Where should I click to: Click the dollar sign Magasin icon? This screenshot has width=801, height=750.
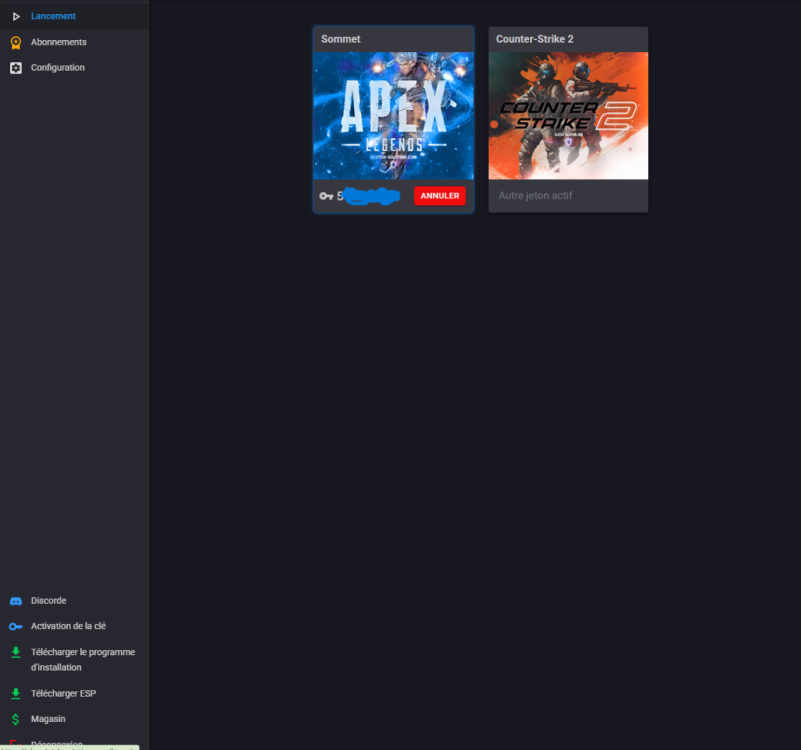tap(15, 719)
